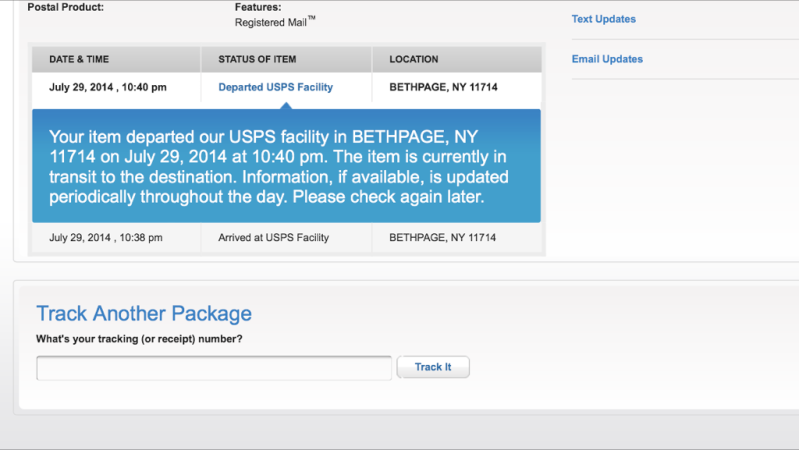The width and height of the screenshot is (799, 450).
Task: Click the trademark symbol after Registered Mail
Action: 311,18
